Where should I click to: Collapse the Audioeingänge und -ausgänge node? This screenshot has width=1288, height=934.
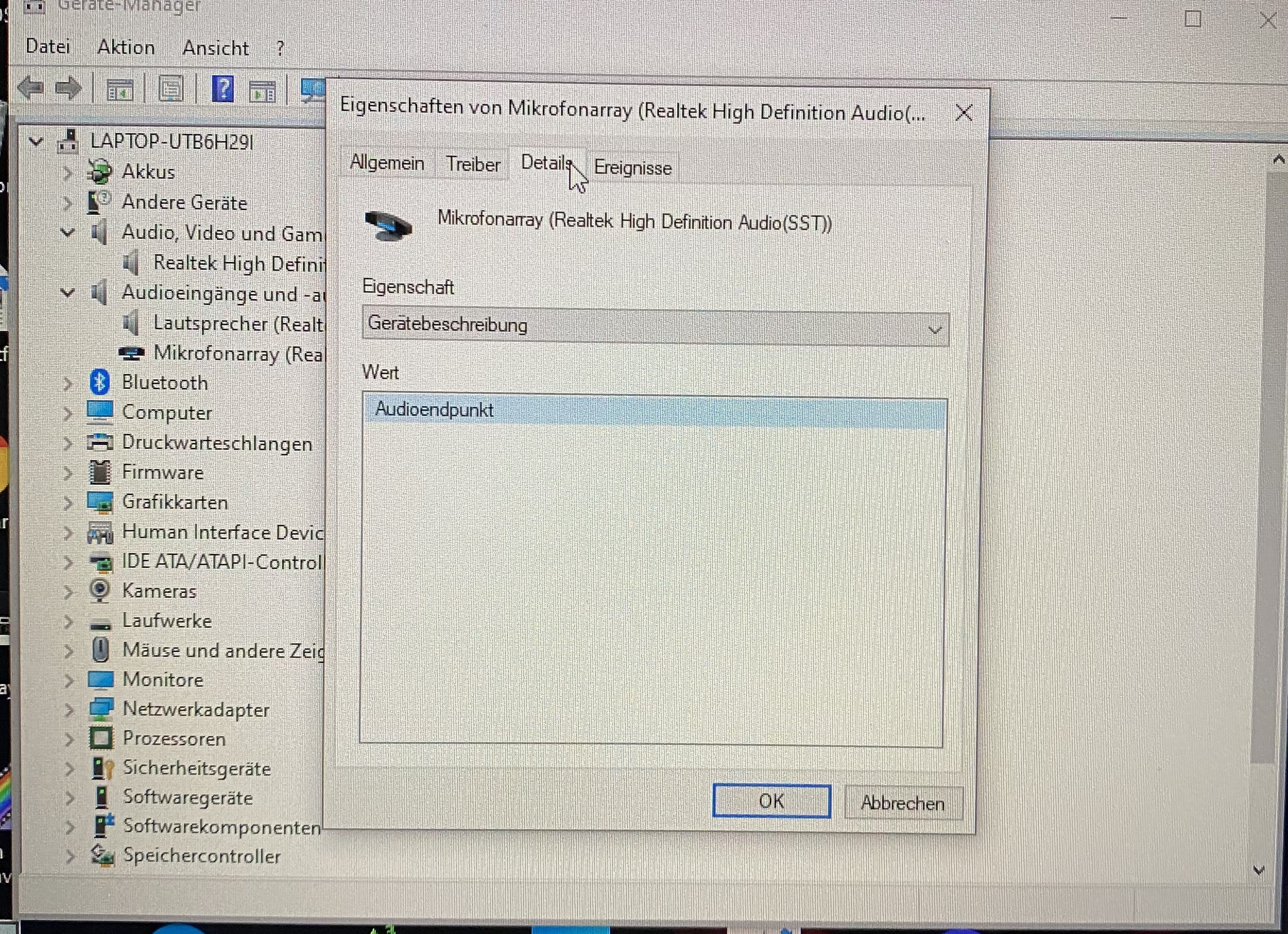[68, 293]
